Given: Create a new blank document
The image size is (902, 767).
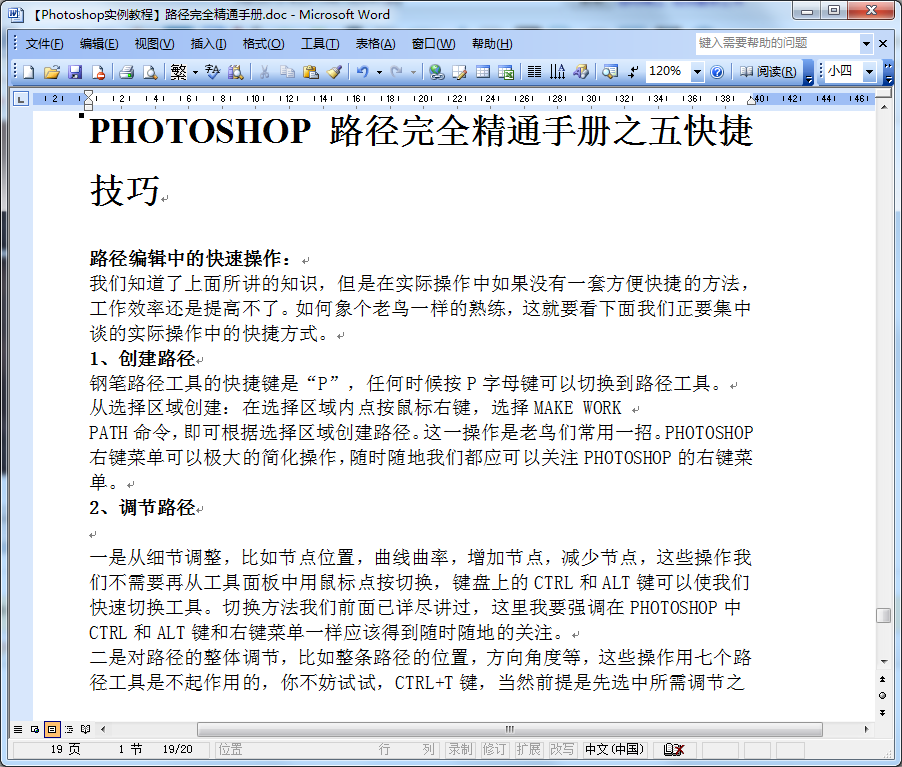Looking at the screenshot, I should (29, 72).
